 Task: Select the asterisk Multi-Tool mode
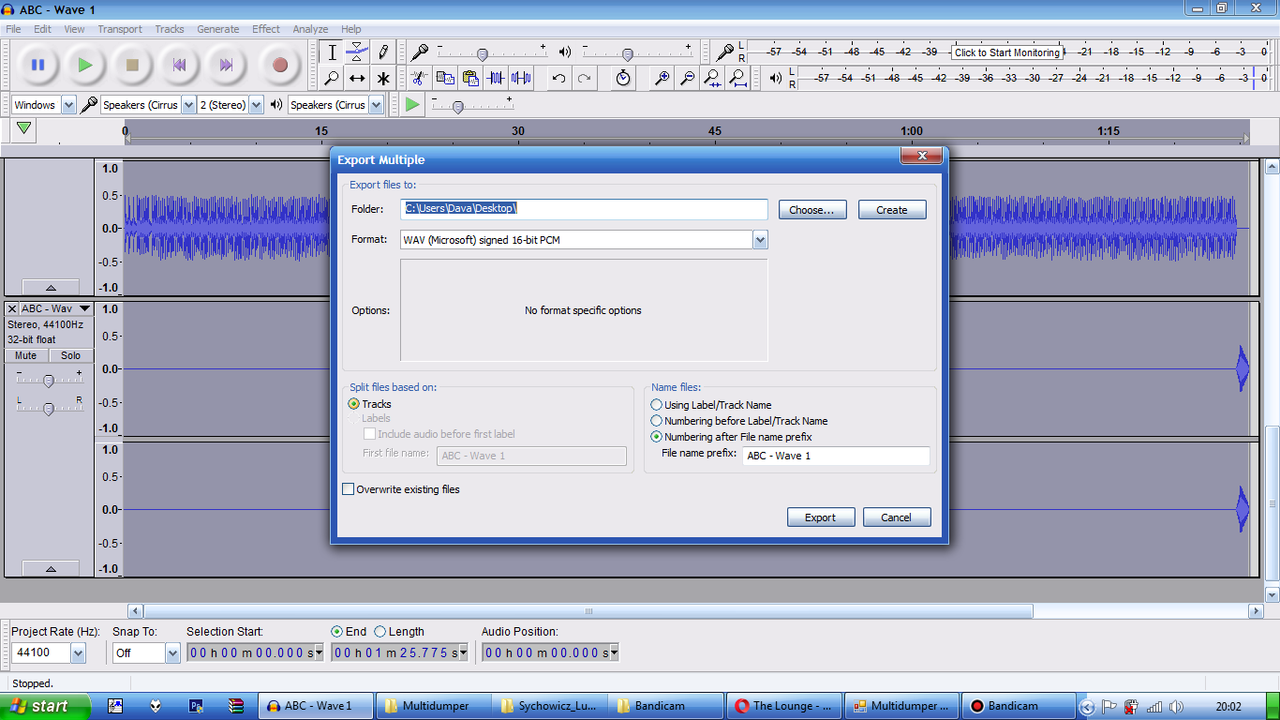click(x=382, y=78)
